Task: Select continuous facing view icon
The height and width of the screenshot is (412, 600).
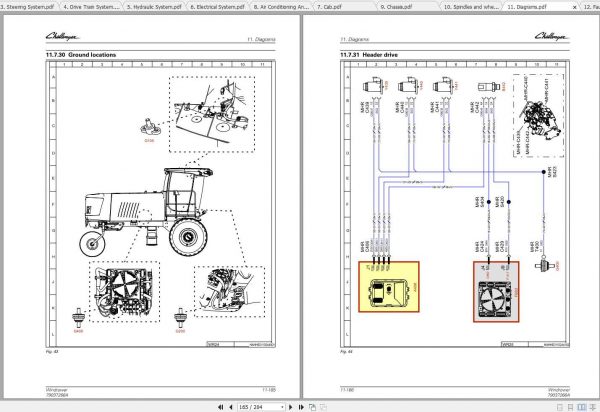Action: 593,407
